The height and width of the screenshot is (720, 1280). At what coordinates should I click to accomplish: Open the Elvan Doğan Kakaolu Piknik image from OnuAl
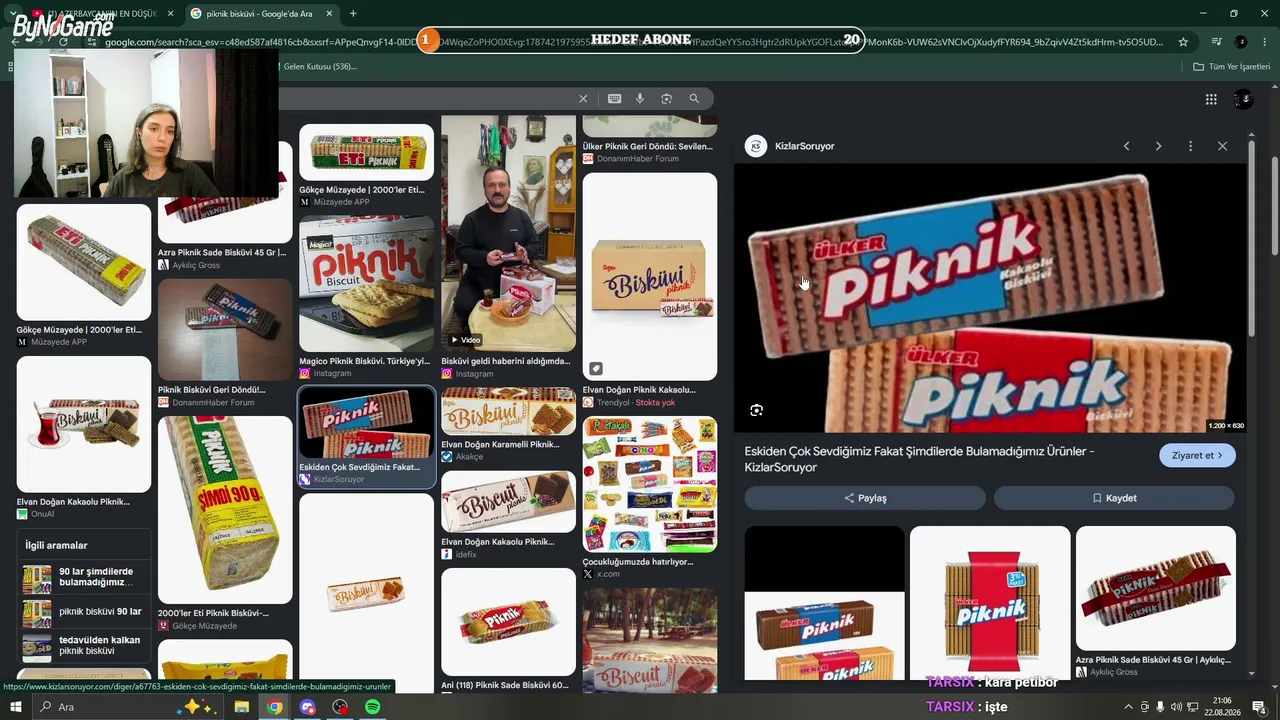tap(84, 424)
